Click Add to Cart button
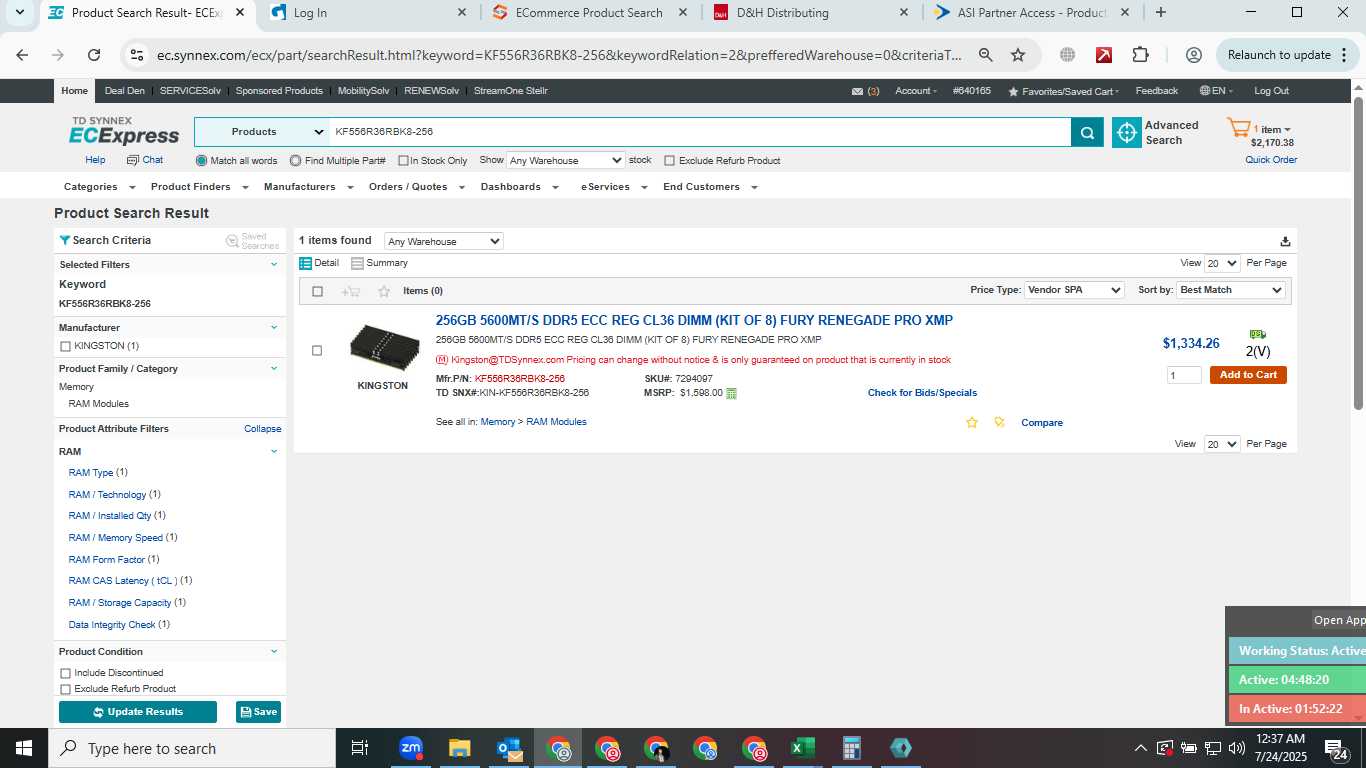Screen dimensions: 1366x768 tap(1248, 375)
